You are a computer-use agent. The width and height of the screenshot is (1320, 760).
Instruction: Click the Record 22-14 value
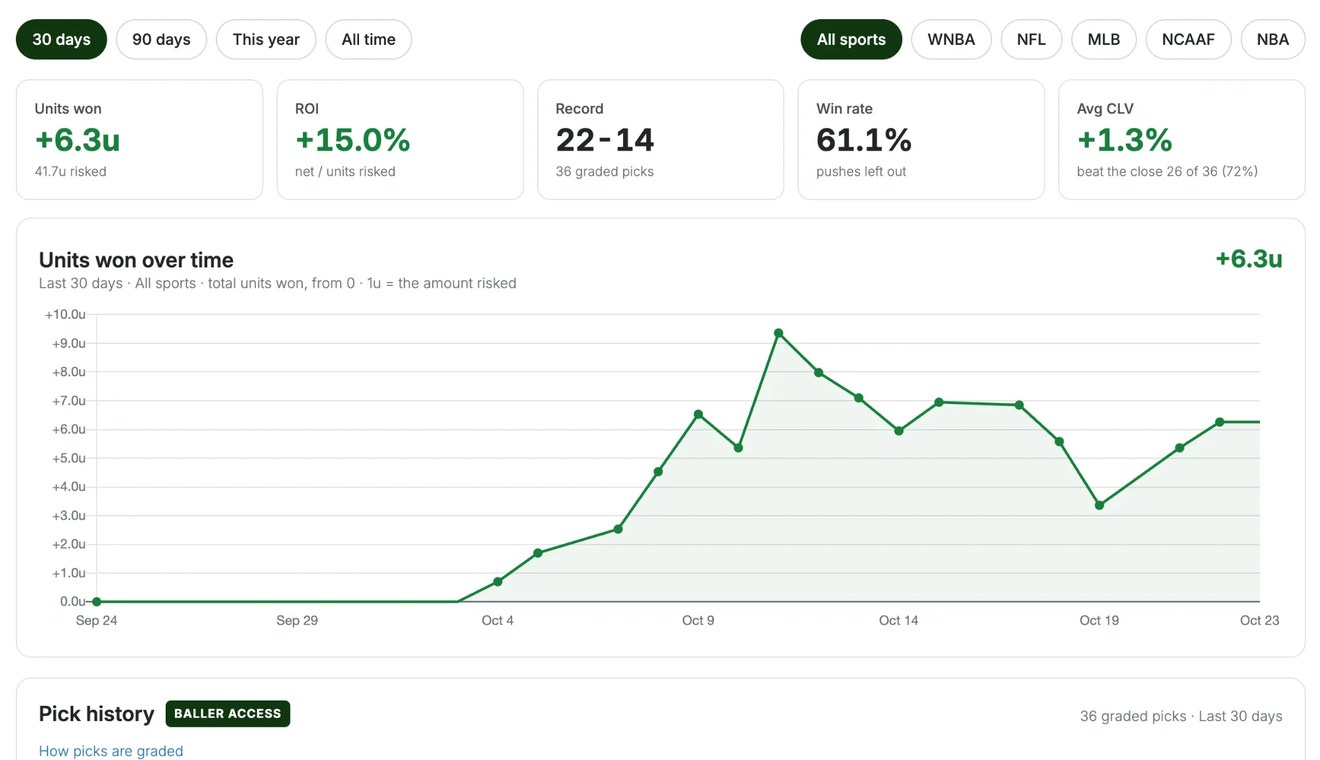(605, 140)
